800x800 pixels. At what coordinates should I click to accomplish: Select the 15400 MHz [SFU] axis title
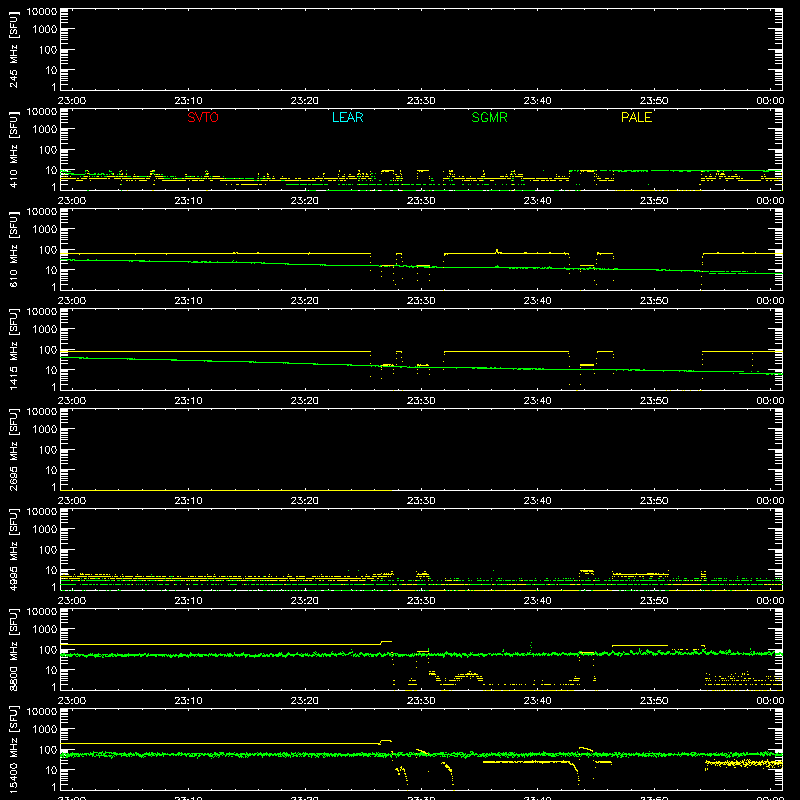(14, 749)
